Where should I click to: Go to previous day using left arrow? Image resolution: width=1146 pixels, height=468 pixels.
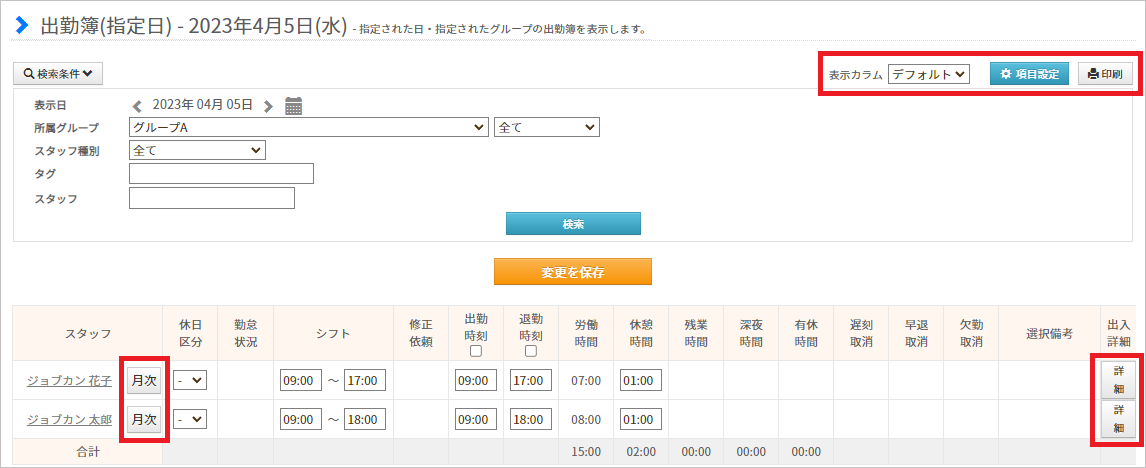[x=137, y=106]
